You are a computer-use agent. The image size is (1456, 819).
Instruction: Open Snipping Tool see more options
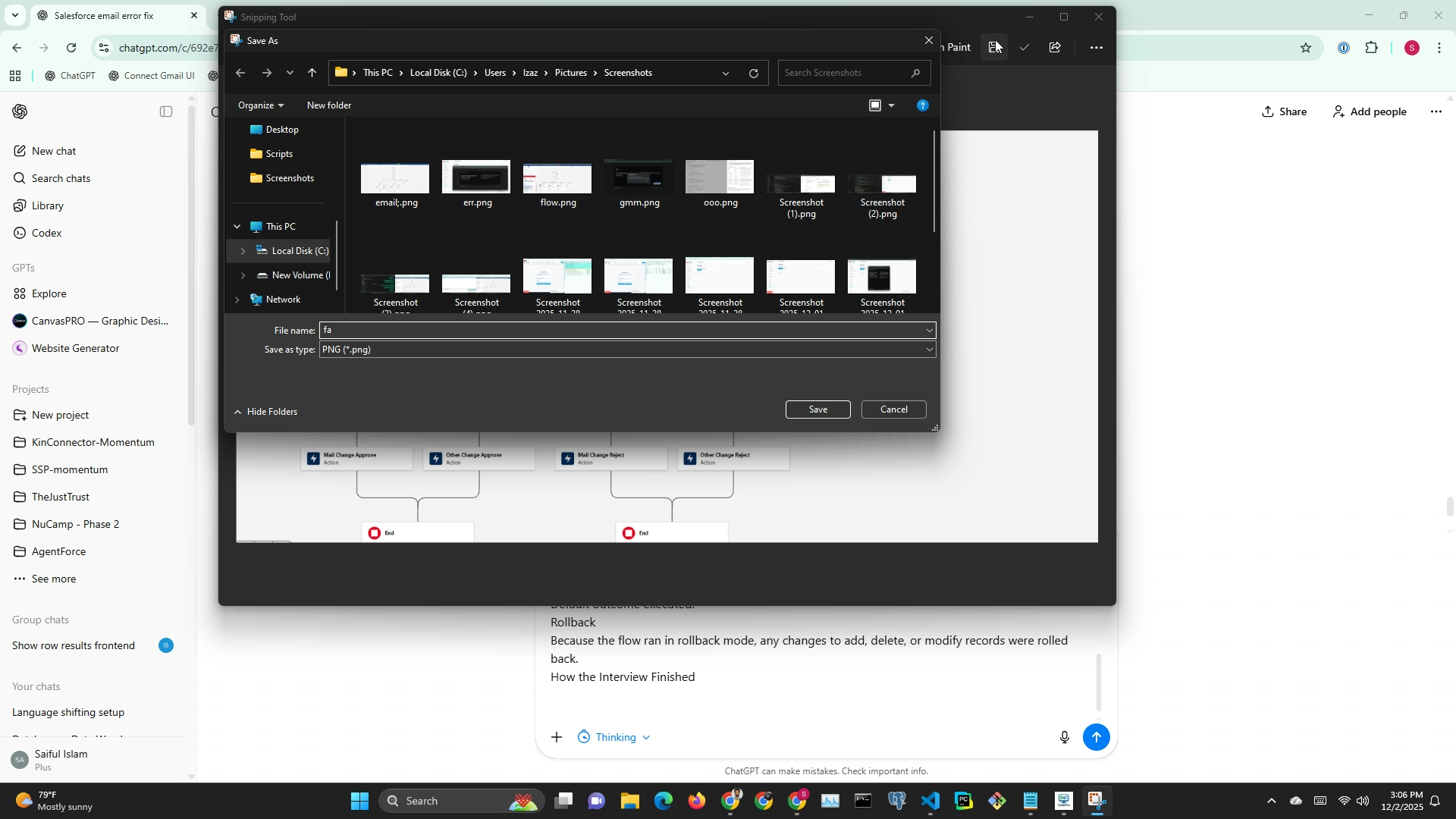click(1096, 47)
